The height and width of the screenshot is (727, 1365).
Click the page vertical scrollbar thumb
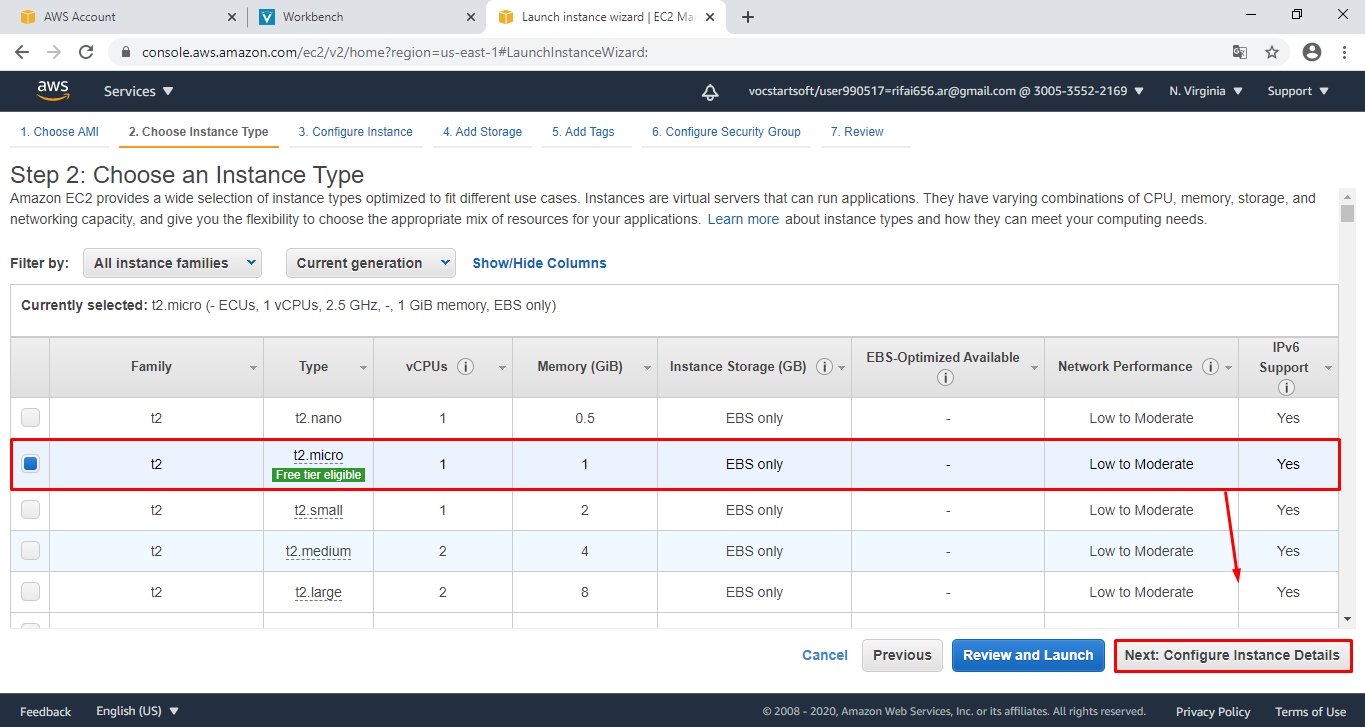point(1348,213)
